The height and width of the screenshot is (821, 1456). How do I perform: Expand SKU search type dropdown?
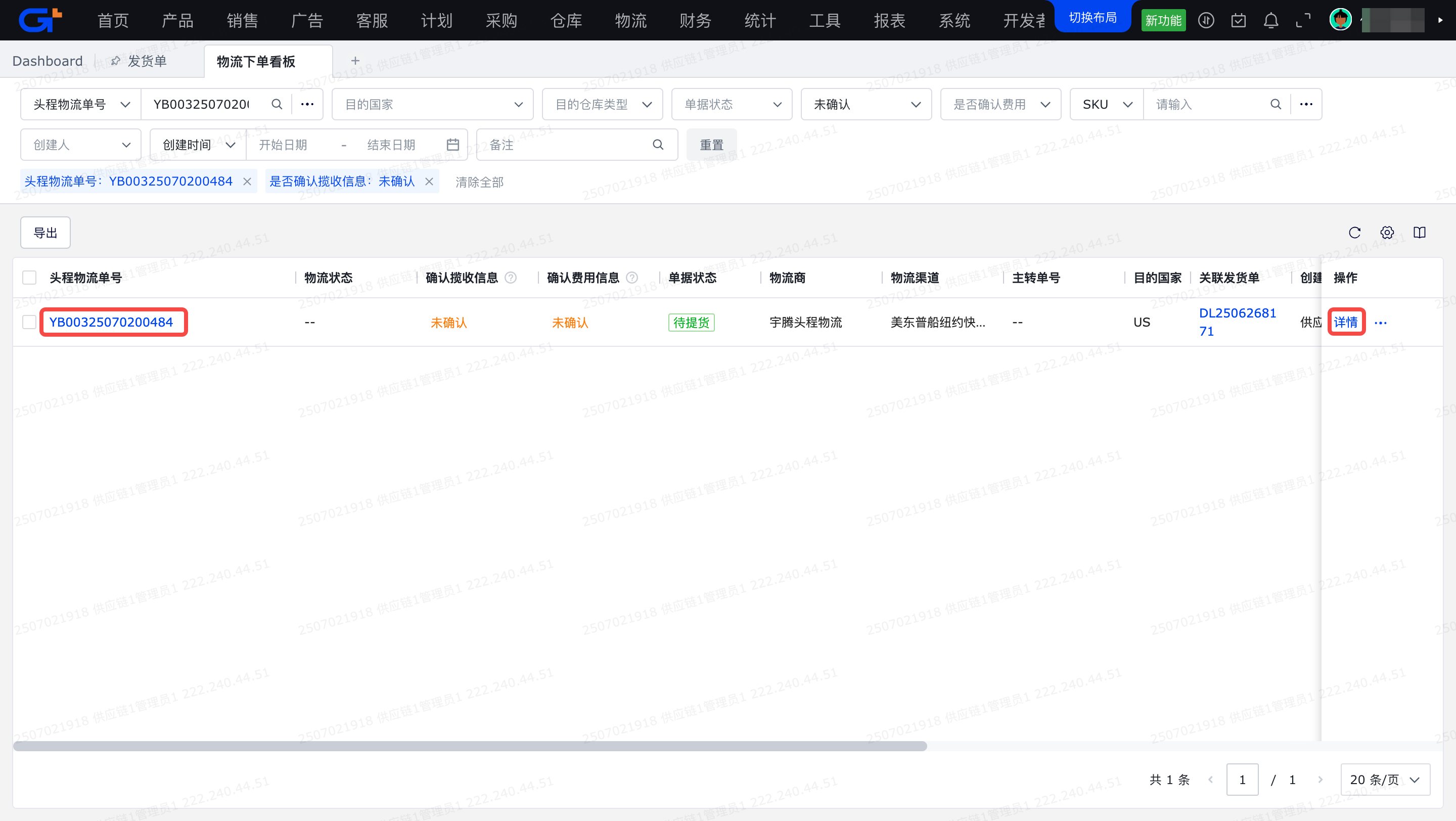1107,104
